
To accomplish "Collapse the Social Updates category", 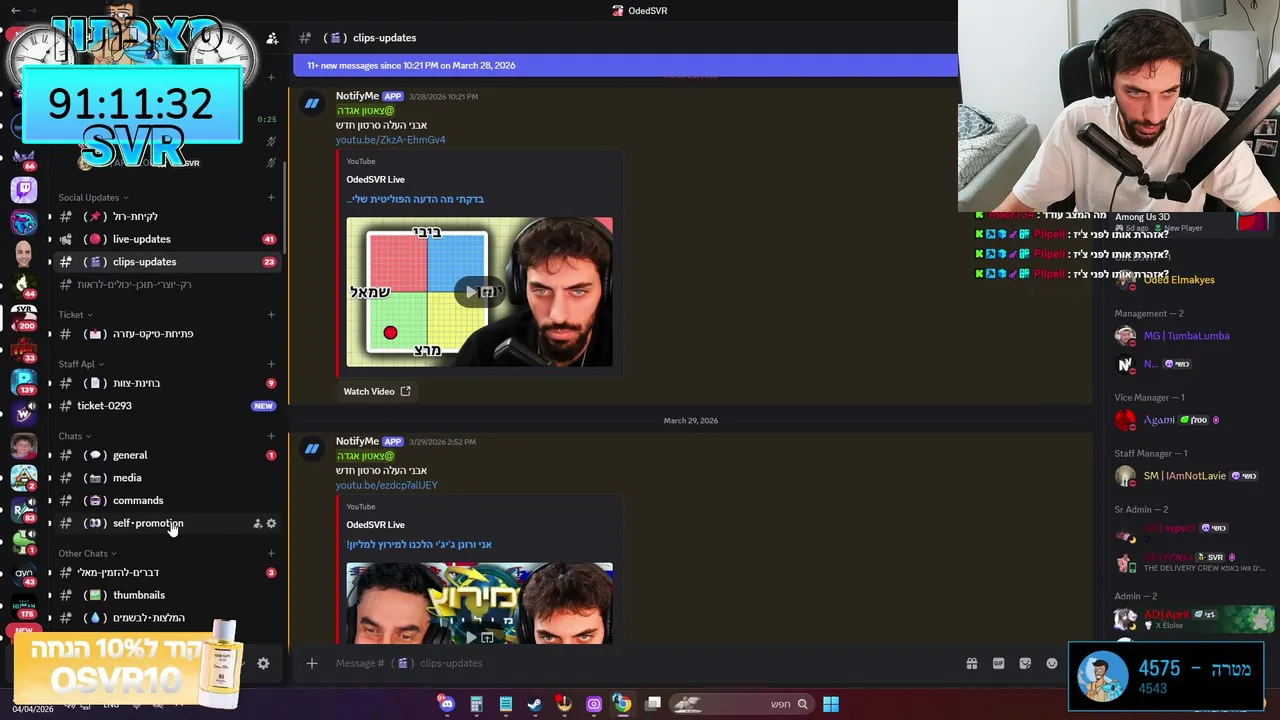I will point(93,197).
